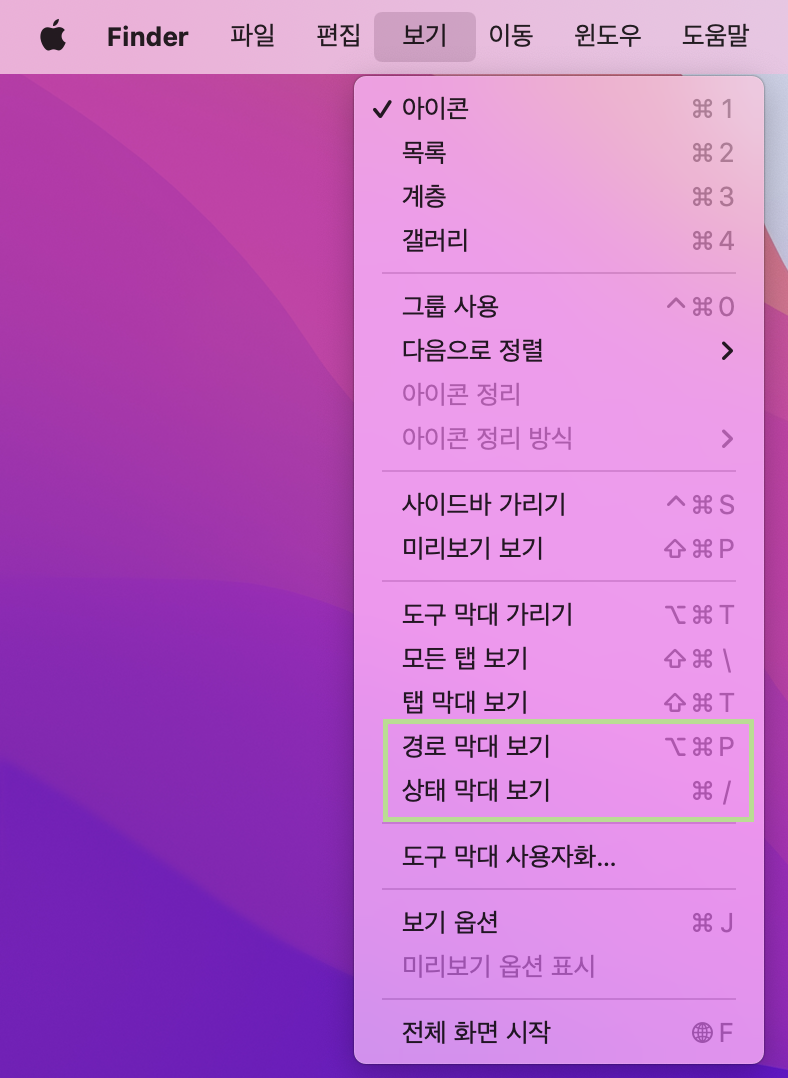Open the Finder application menu
Viewport: 788px width, 1078px height.
tap(147, 36)
